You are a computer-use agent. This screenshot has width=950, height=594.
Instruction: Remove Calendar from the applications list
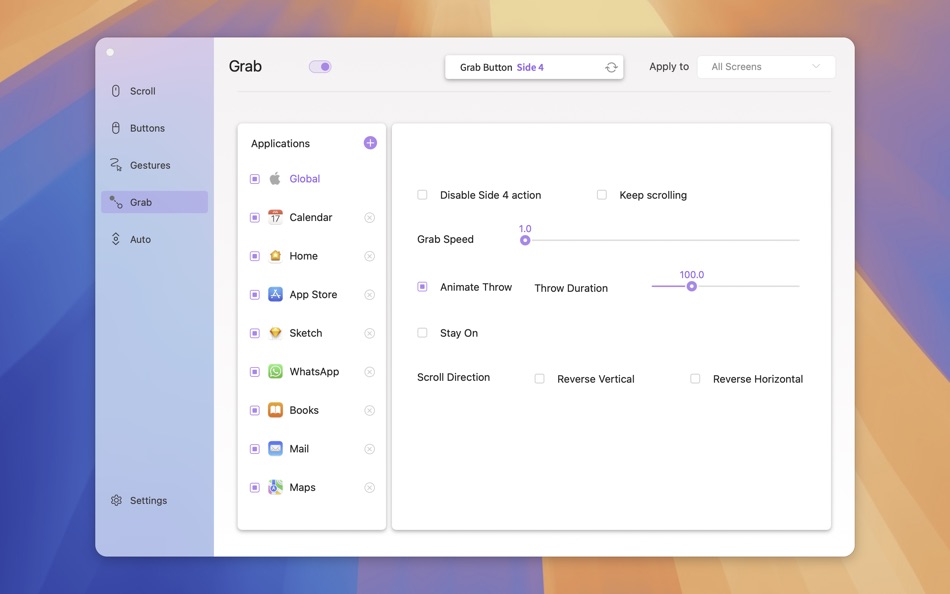click(370, 218)
